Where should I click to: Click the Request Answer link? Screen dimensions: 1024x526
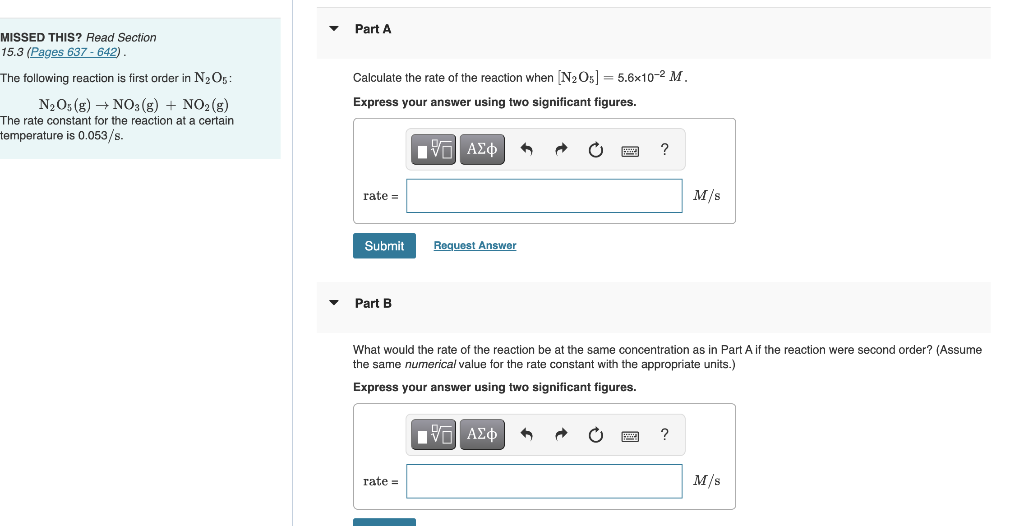tap(475, 246)
